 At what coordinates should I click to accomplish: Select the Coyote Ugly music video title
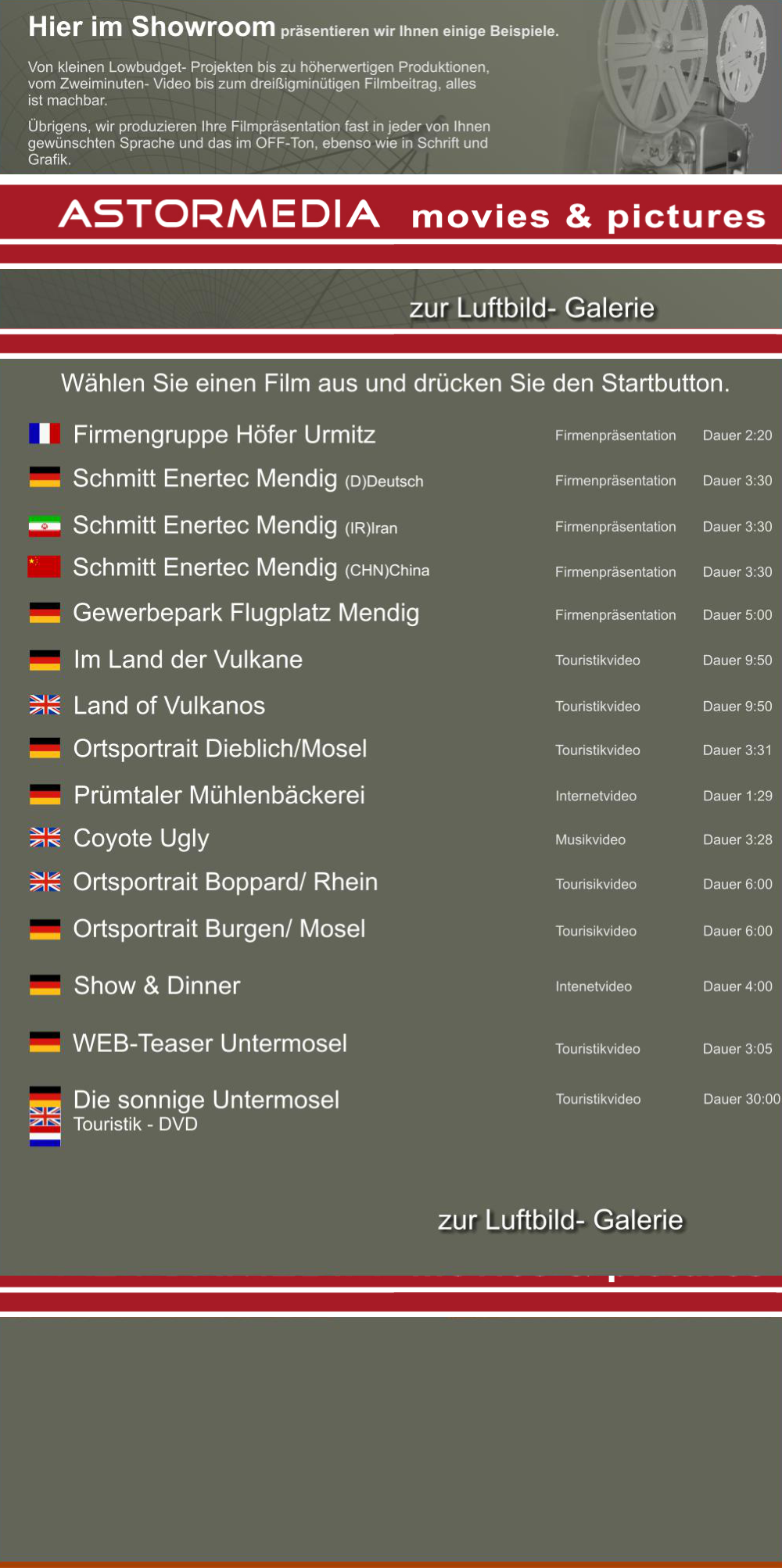point(141,839)
